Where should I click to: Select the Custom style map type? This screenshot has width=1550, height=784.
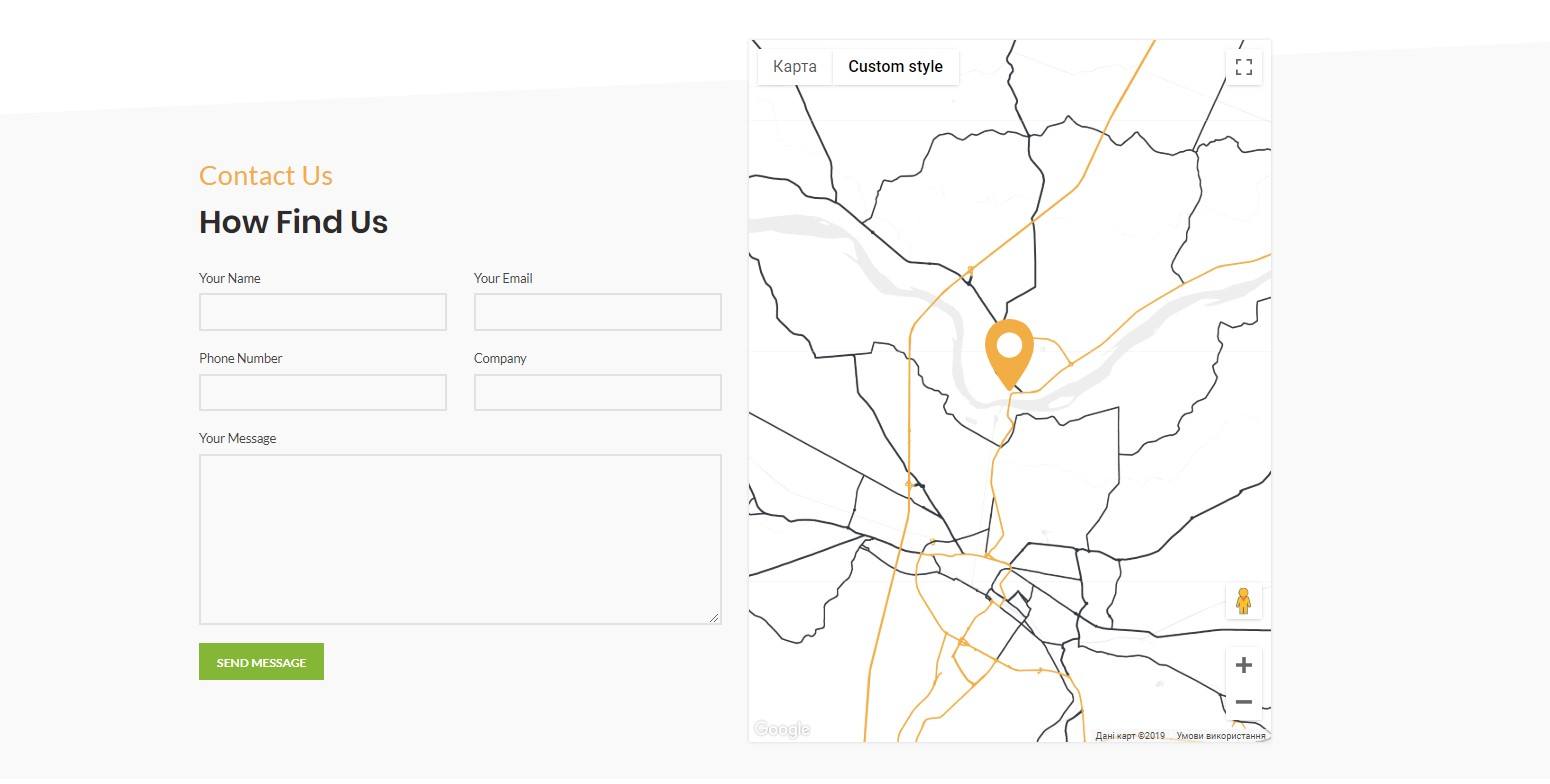point(895,67)
